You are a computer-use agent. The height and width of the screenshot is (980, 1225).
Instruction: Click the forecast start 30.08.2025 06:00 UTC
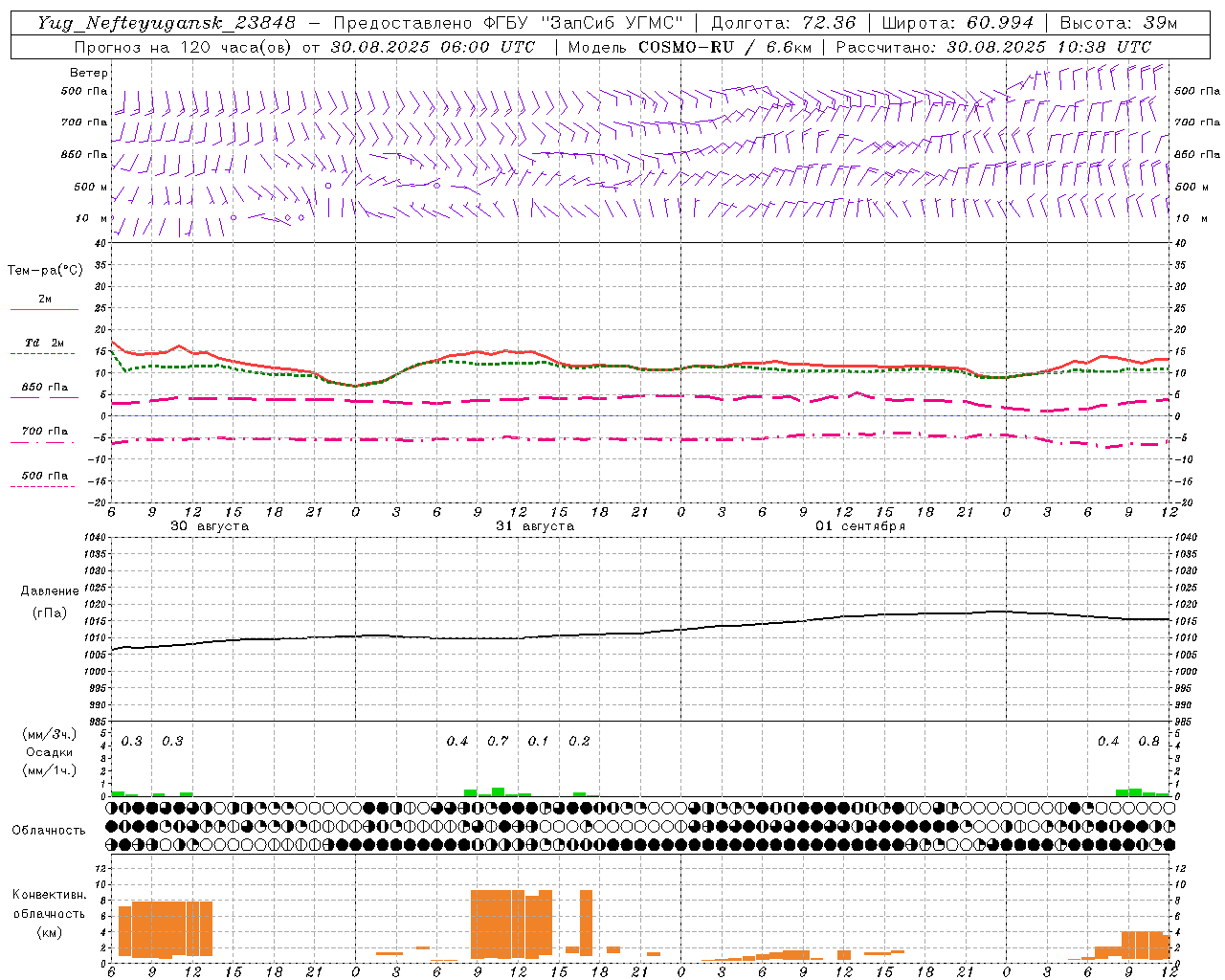433,47
